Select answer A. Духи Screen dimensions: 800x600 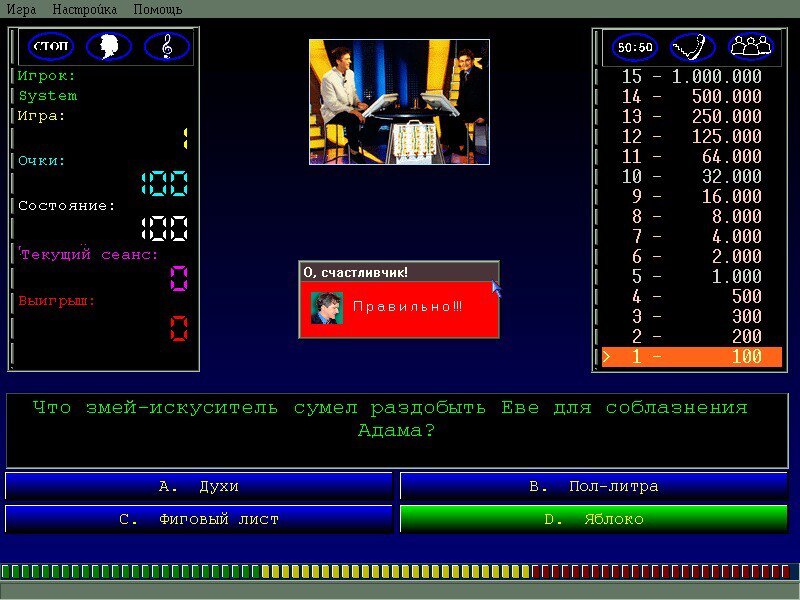coord(199,487)
